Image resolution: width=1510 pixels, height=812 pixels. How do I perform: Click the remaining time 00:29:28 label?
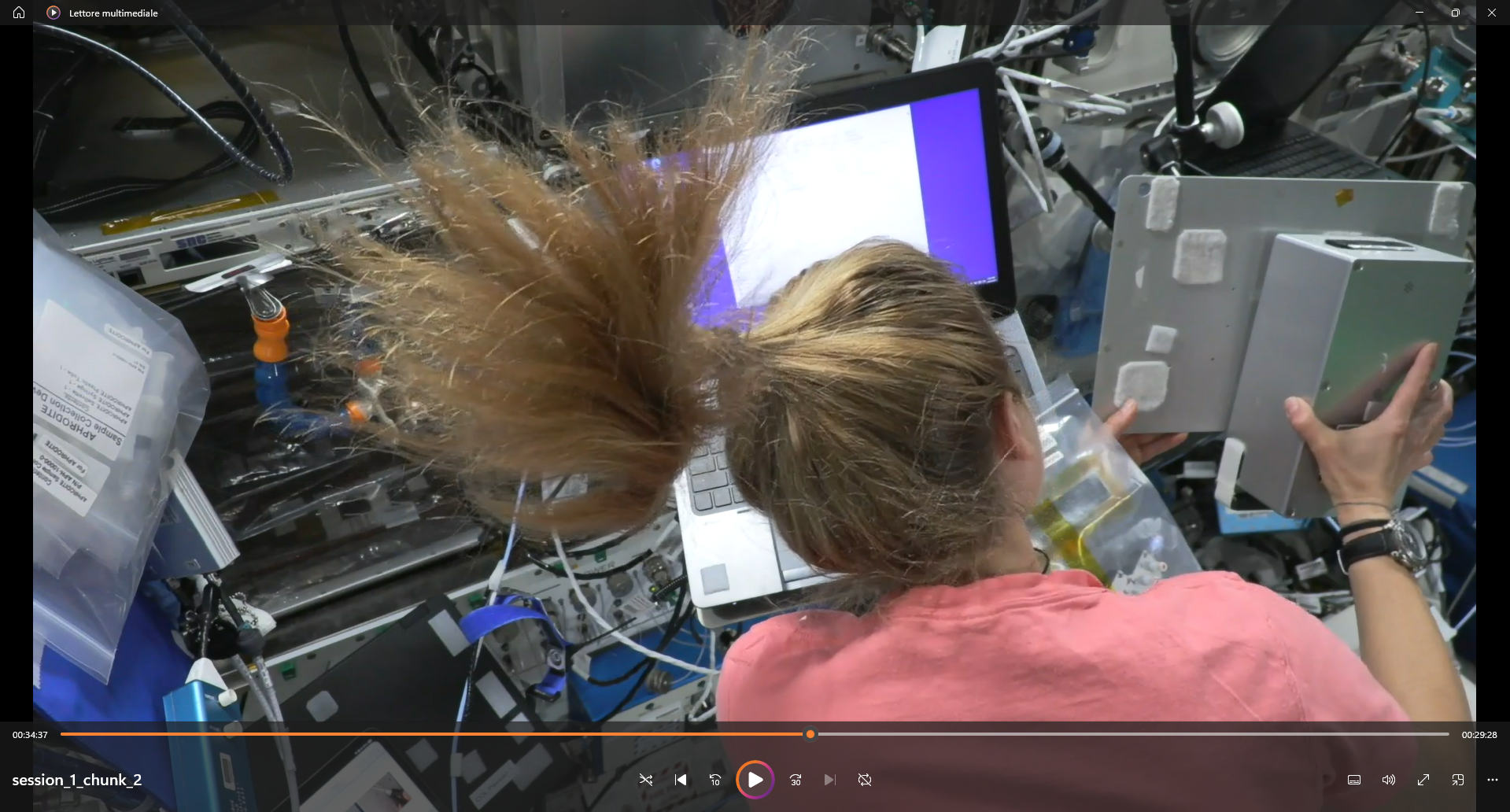pyautogui.click(x=1479, y=735)
